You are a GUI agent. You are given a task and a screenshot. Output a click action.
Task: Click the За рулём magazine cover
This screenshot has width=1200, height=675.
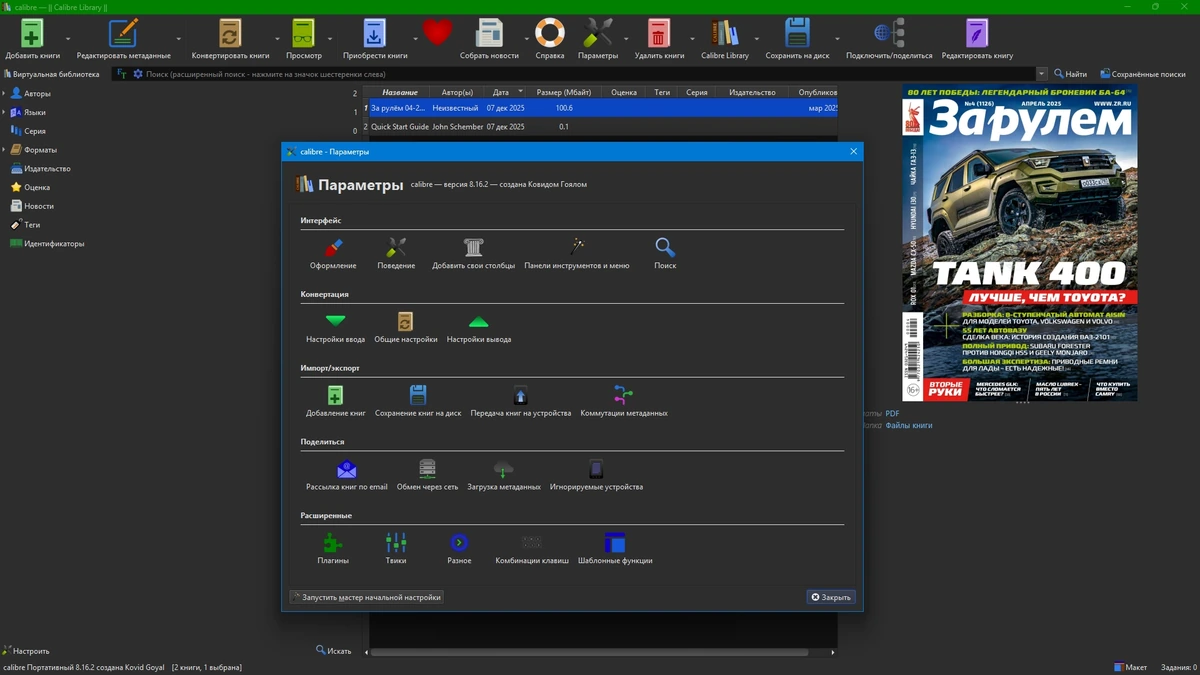pyautogui.click(x=1020, y=243)
